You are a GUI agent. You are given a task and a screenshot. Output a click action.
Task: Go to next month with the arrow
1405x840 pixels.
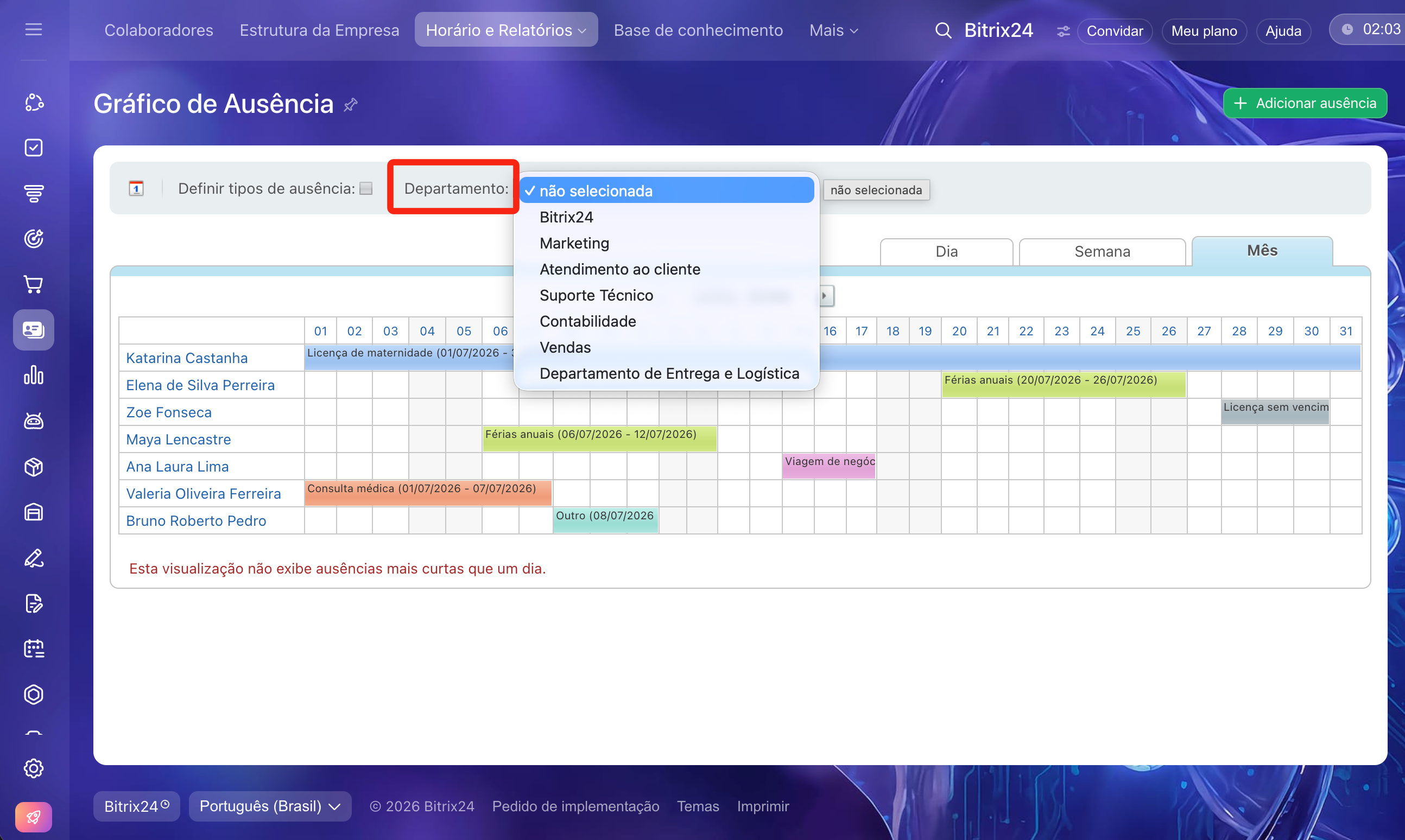tap(826, 296)
